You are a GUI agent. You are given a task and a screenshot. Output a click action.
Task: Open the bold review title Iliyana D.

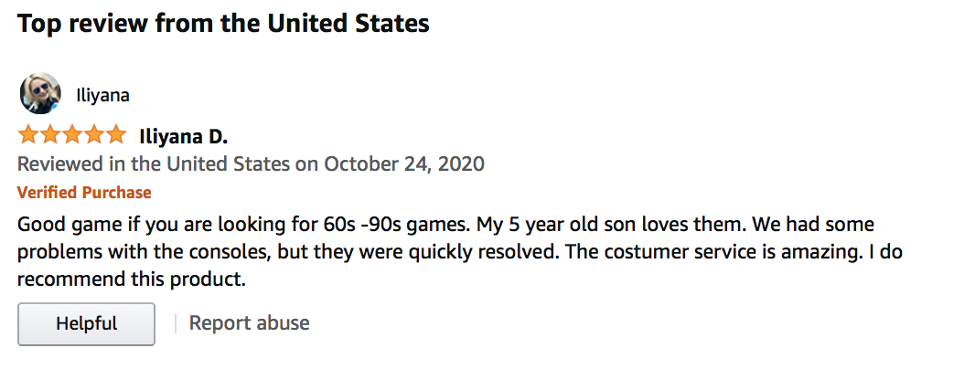pyautogui.click(x=184, y=136)
